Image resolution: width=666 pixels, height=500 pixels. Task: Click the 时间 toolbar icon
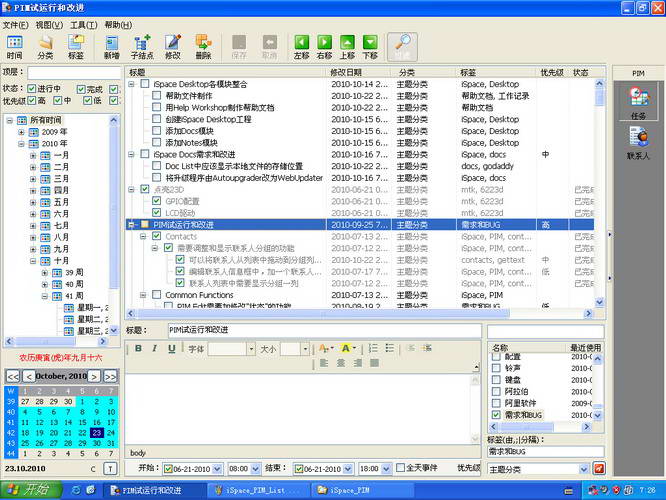14,47
